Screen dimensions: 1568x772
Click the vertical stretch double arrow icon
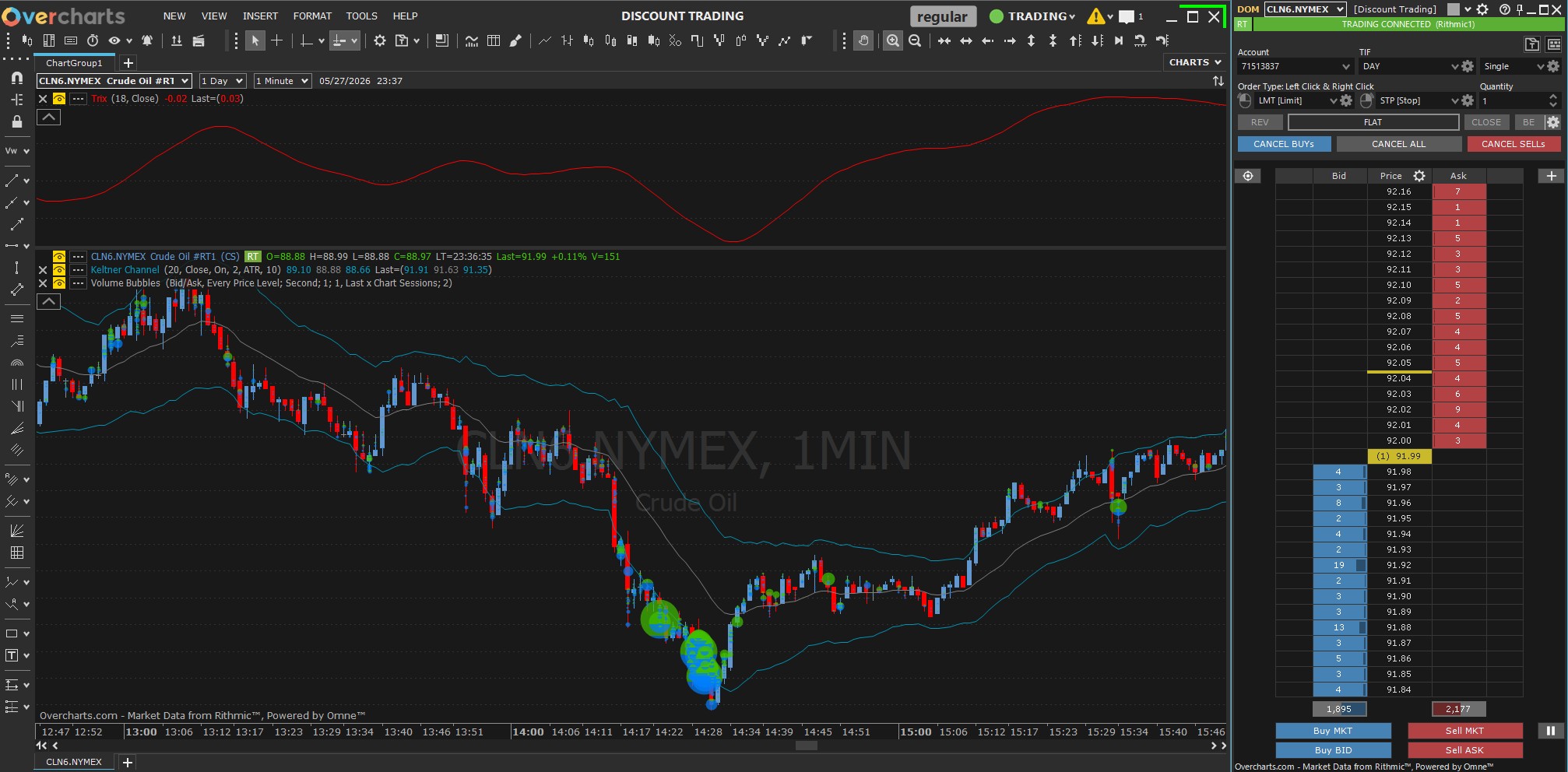coord(1031,40)
